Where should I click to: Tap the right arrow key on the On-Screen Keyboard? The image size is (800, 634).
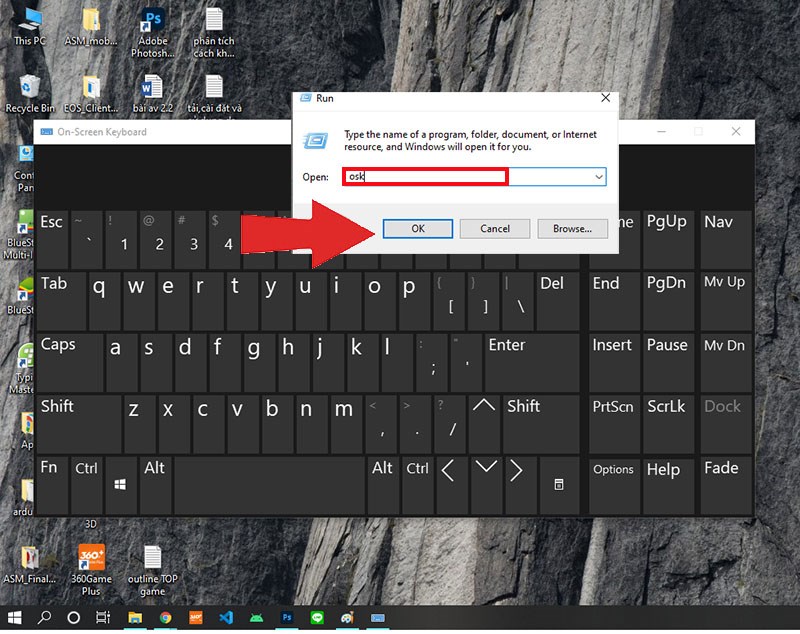[x=519, y=485]
